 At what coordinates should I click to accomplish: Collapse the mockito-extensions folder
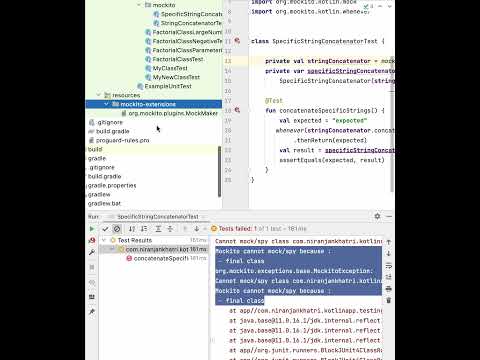pos(106,104)
